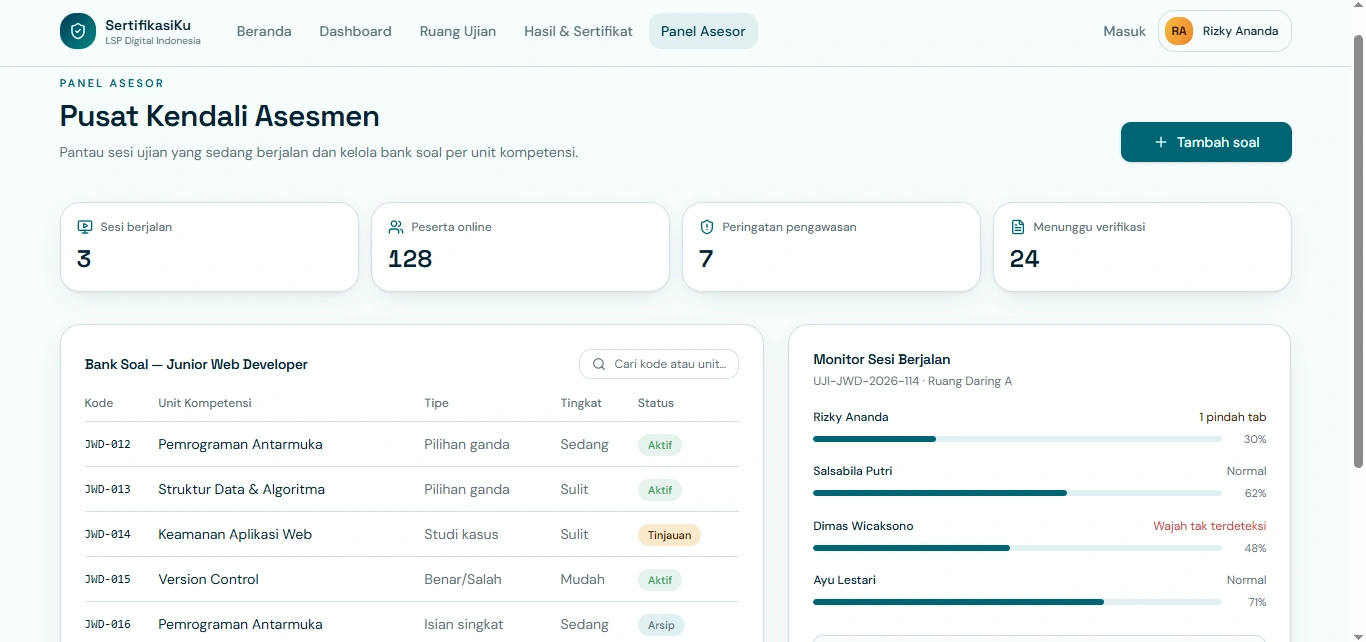Viewport: 1366px width, 642px height.
Task: Click Salsabila Putri's name in monitor
Action: point(853,471)
